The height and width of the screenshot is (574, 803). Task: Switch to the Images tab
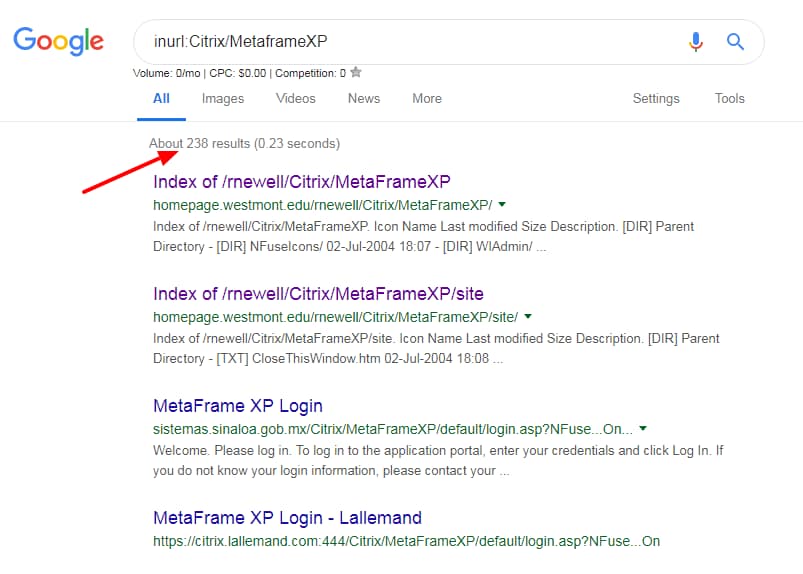223,98
